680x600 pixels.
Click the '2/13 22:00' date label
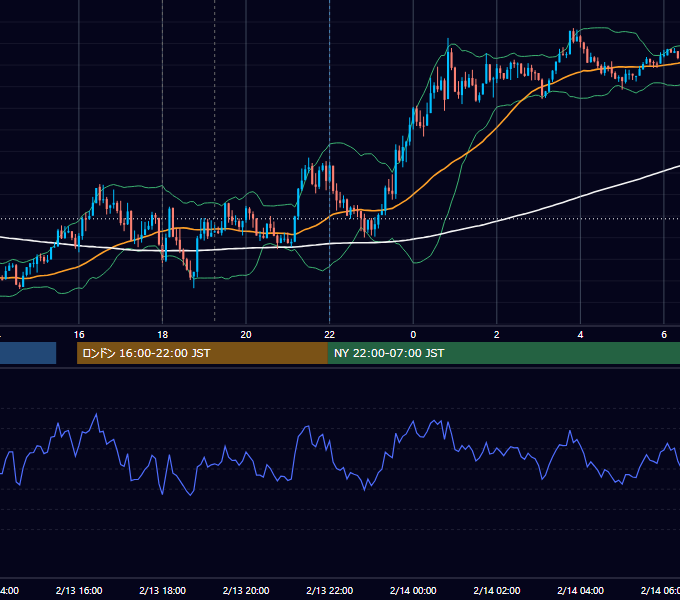click(x=330, y=590)
